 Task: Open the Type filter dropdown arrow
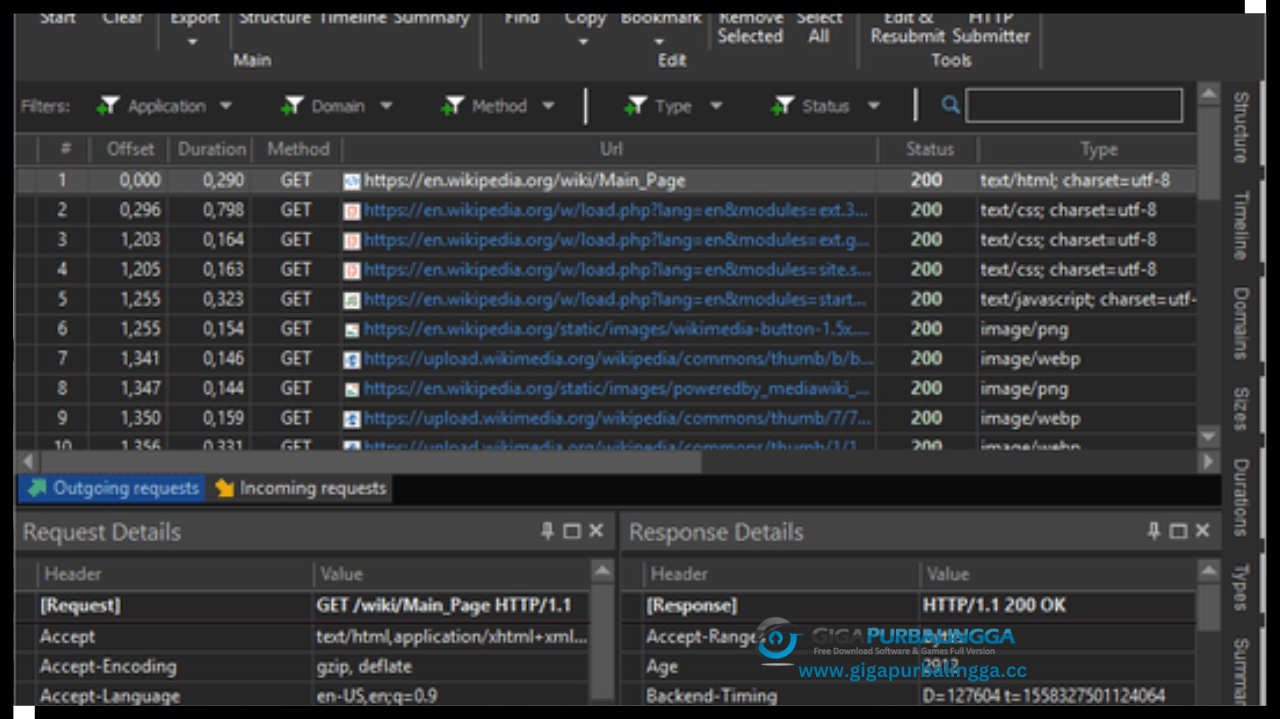pos(716,106)
